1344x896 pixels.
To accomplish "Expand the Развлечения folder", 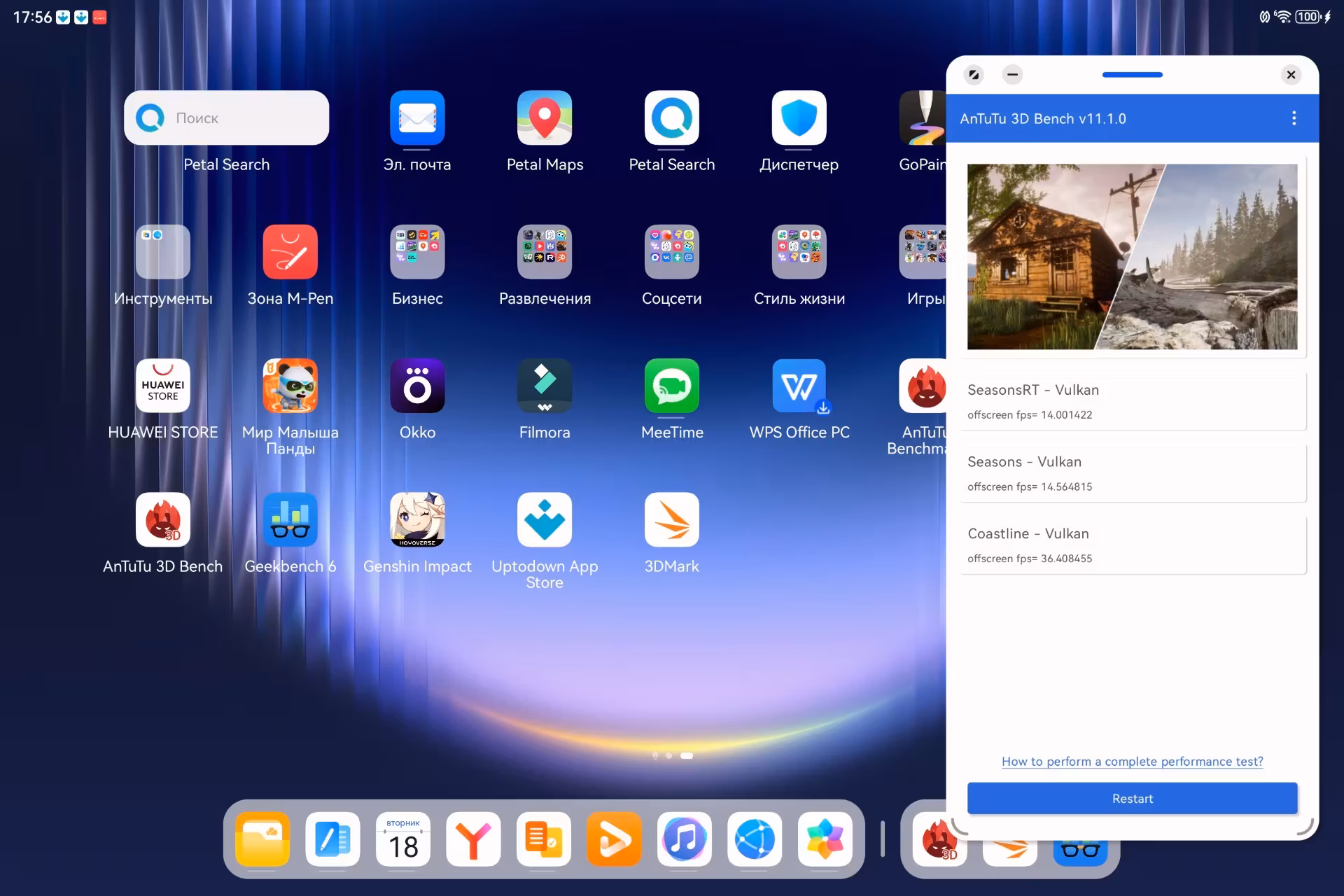I will point(545,252).
